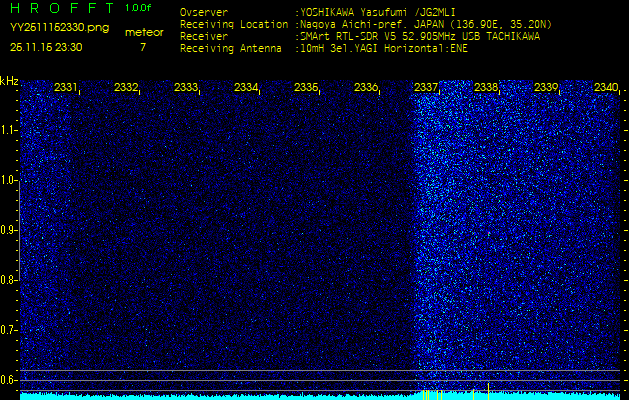Click the tallest yellow meteor marker below 2338
This screenshot has height=400, width=629.
(488, 392)
